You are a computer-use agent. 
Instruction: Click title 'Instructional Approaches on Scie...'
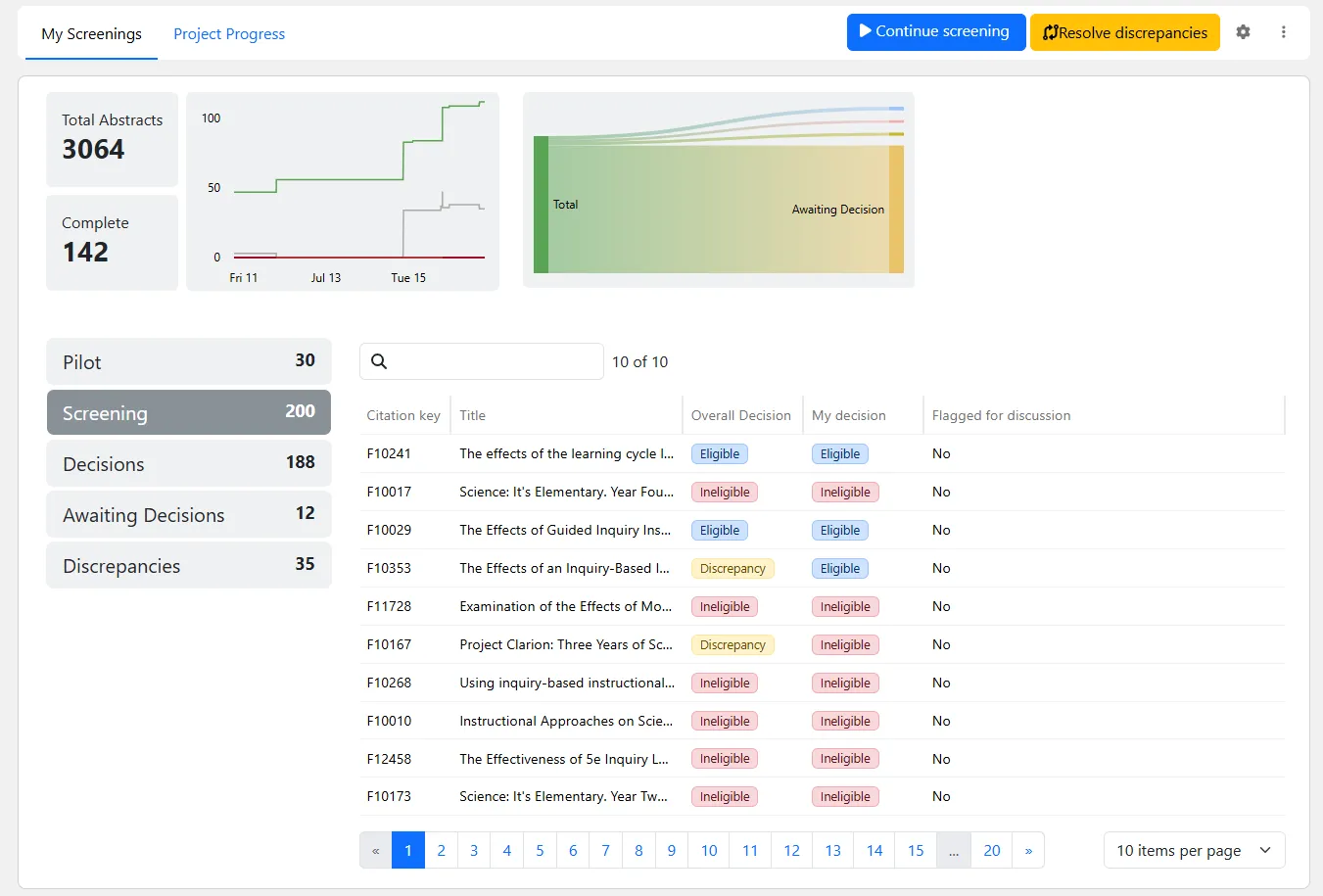tap(566, 721)
